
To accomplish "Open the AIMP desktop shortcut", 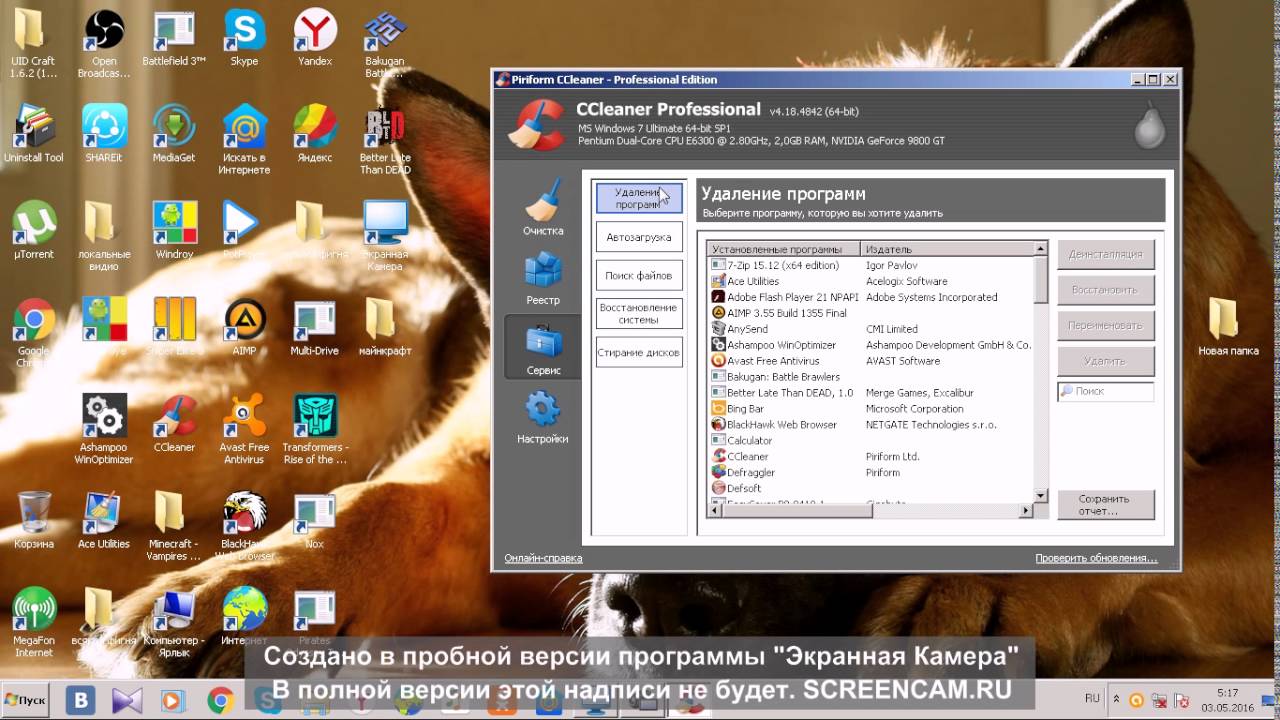I will (244, 327).
